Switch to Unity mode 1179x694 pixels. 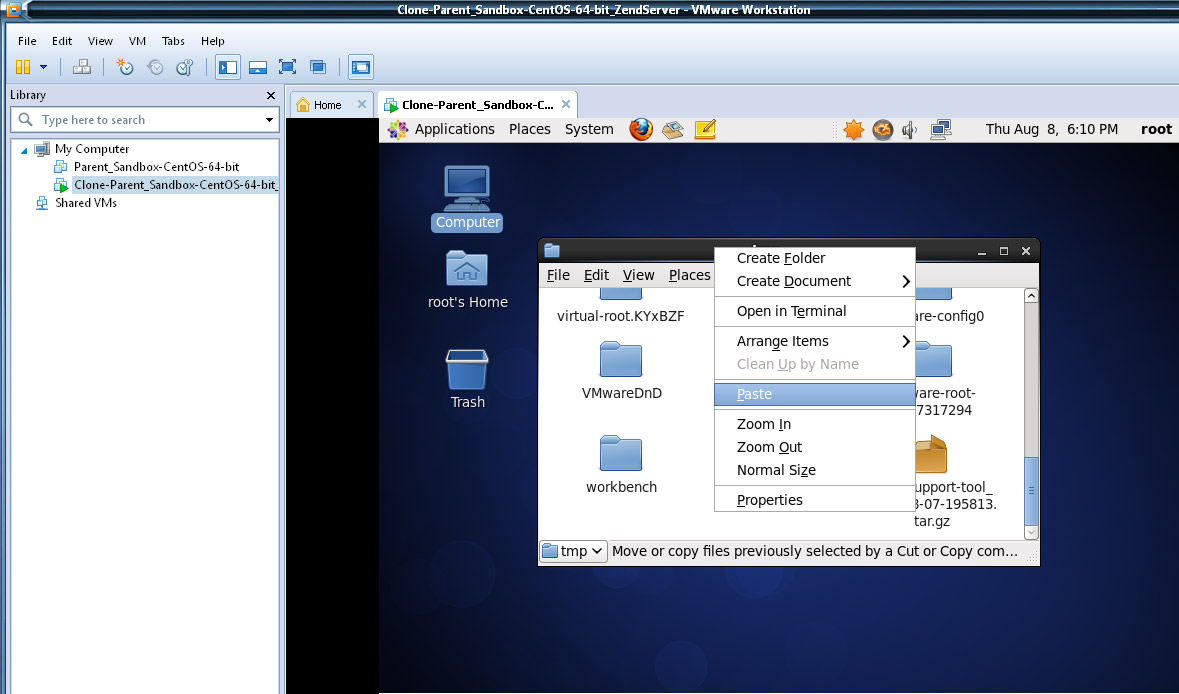pos(318,67)
